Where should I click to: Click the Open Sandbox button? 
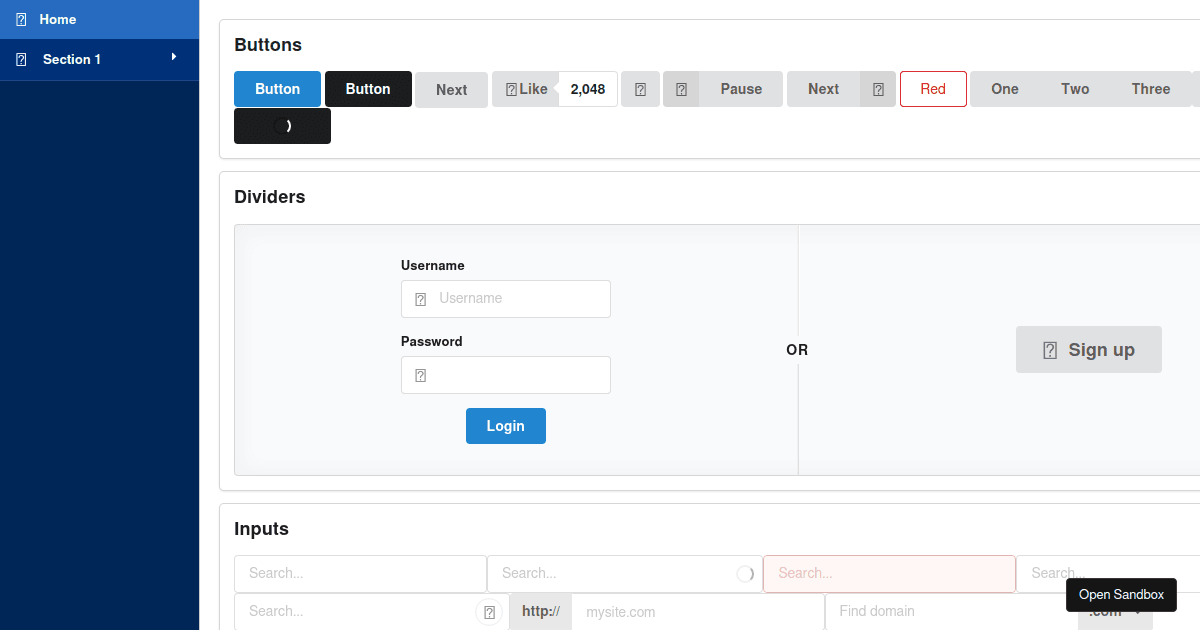(x=1121, y=595)
